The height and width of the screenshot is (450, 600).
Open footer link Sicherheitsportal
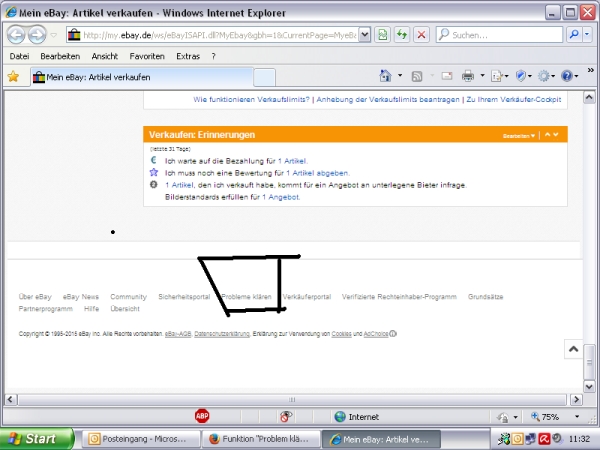[184, 297]
